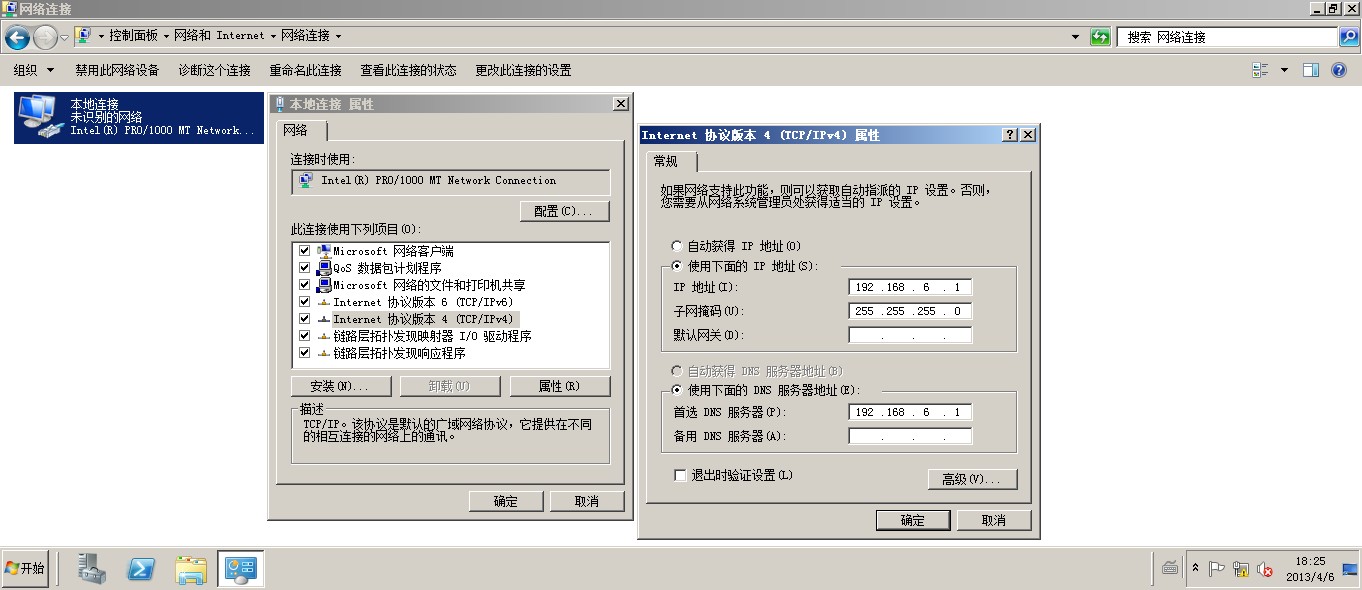Select 使用下面的 IP 地址 radio button
This screenshot has width=1362, height=590.
point(677,266)
